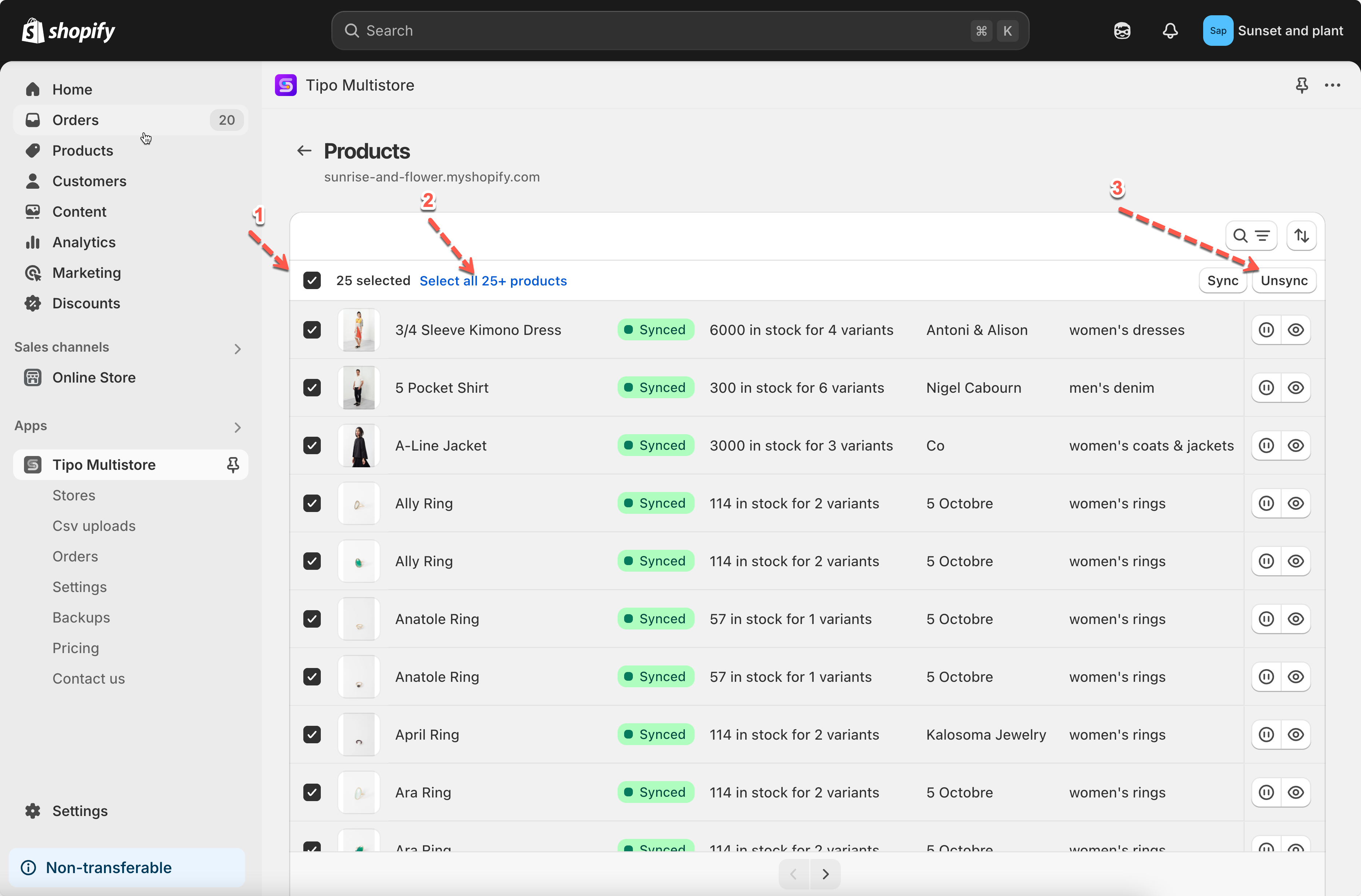View the April Ring product

(1296, 735)
